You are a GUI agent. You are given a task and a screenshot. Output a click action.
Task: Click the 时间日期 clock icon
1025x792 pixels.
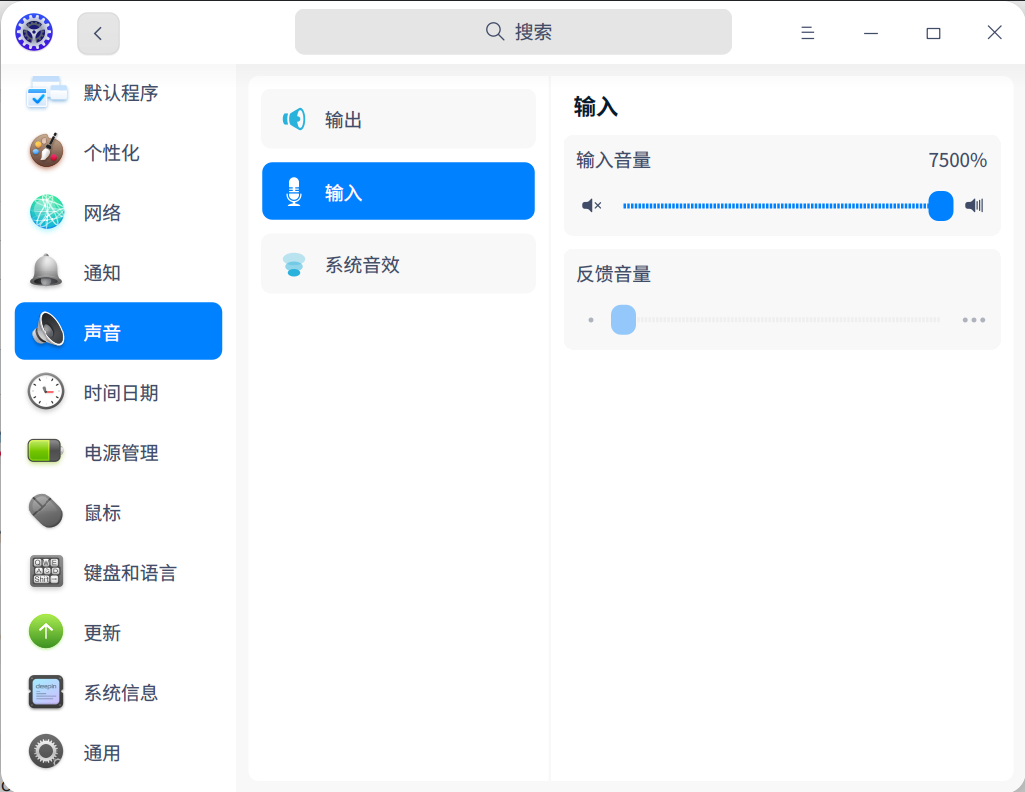(46, 391)
